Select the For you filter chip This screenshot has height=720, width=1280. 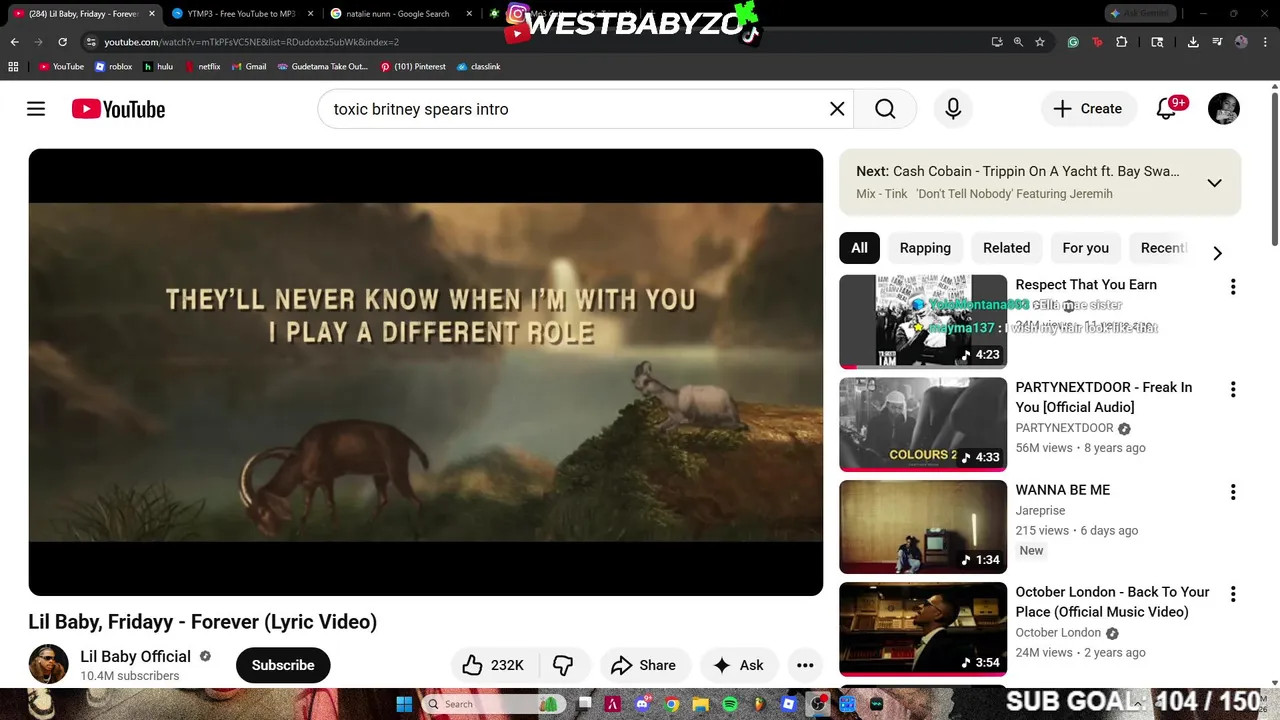(1085, 248)
